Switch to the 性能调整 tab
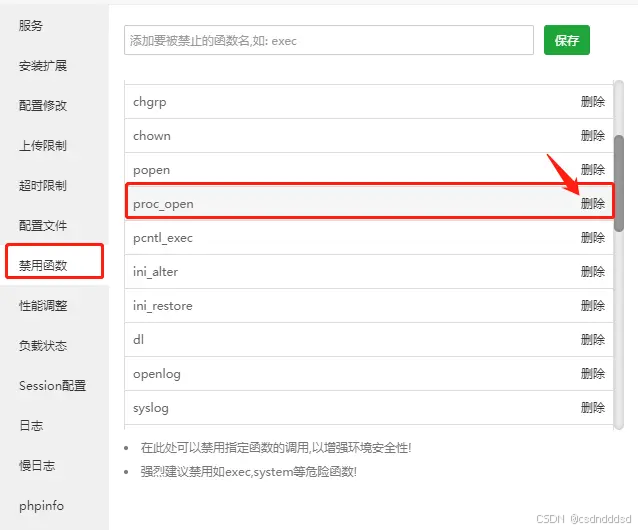 click(43, 305)
